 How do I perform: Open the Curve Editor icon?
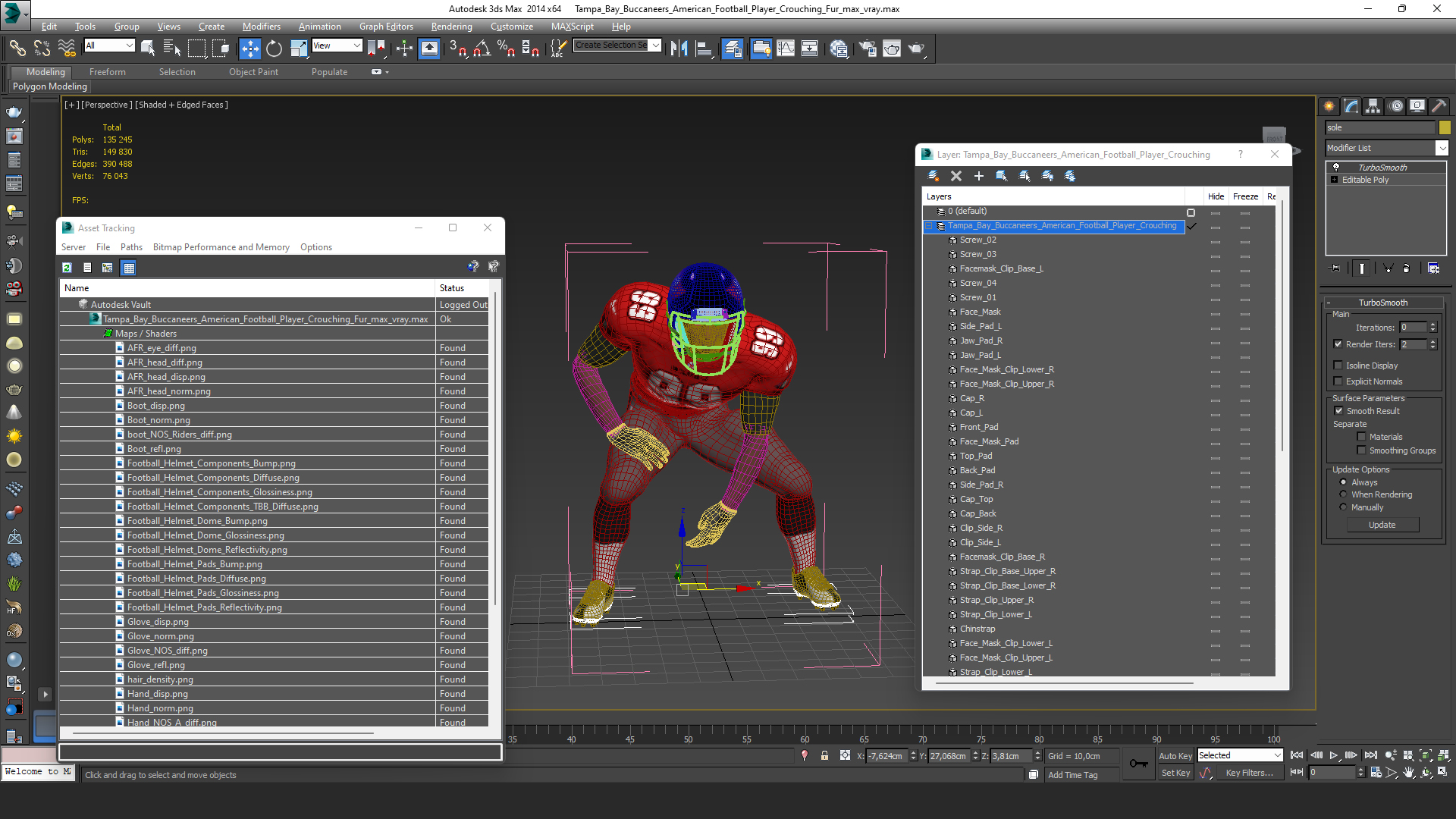[x=786, y=49]
